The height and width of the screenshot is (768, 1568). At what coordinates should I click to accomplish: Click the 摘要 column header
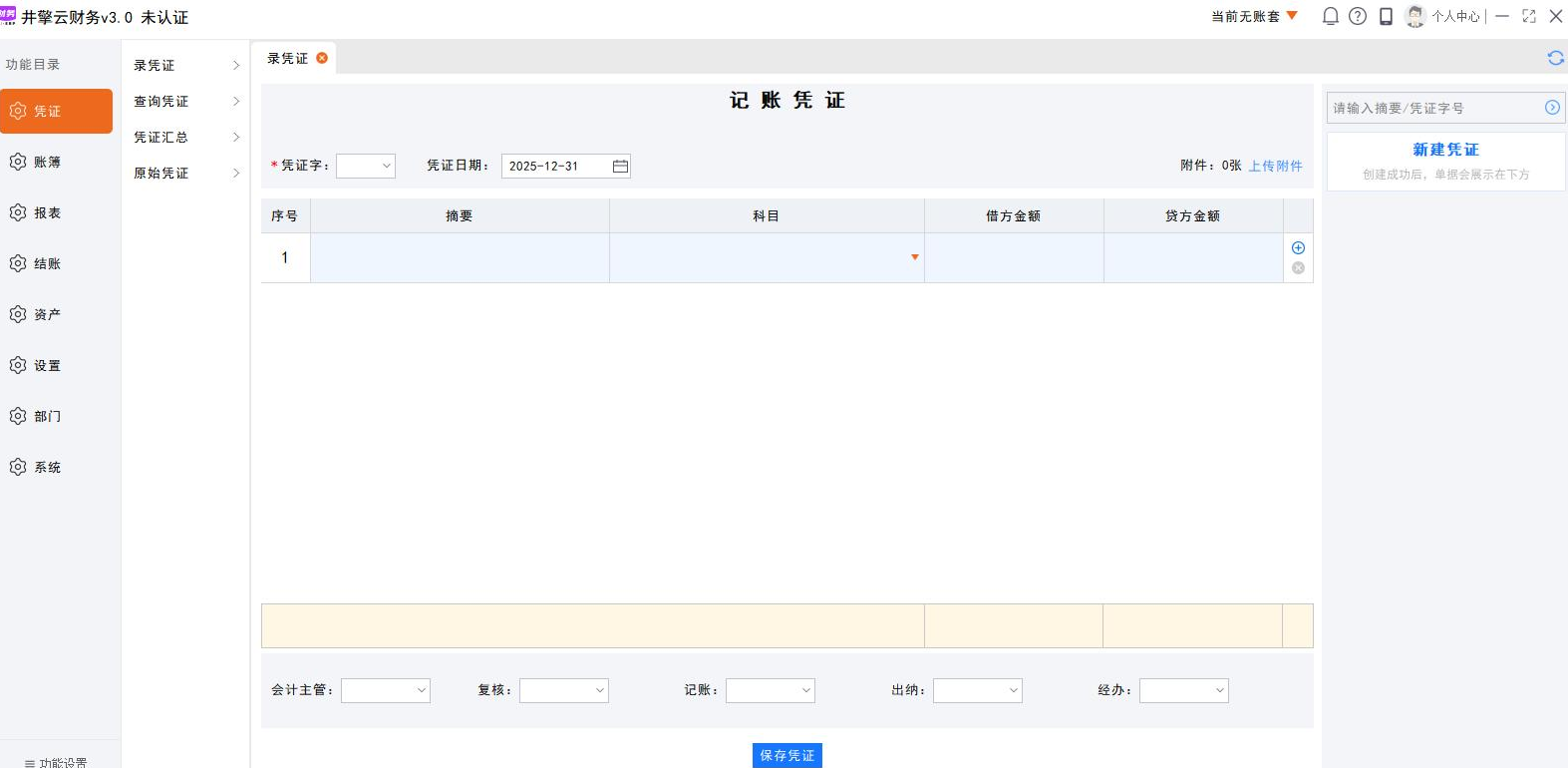pos(460,215)
